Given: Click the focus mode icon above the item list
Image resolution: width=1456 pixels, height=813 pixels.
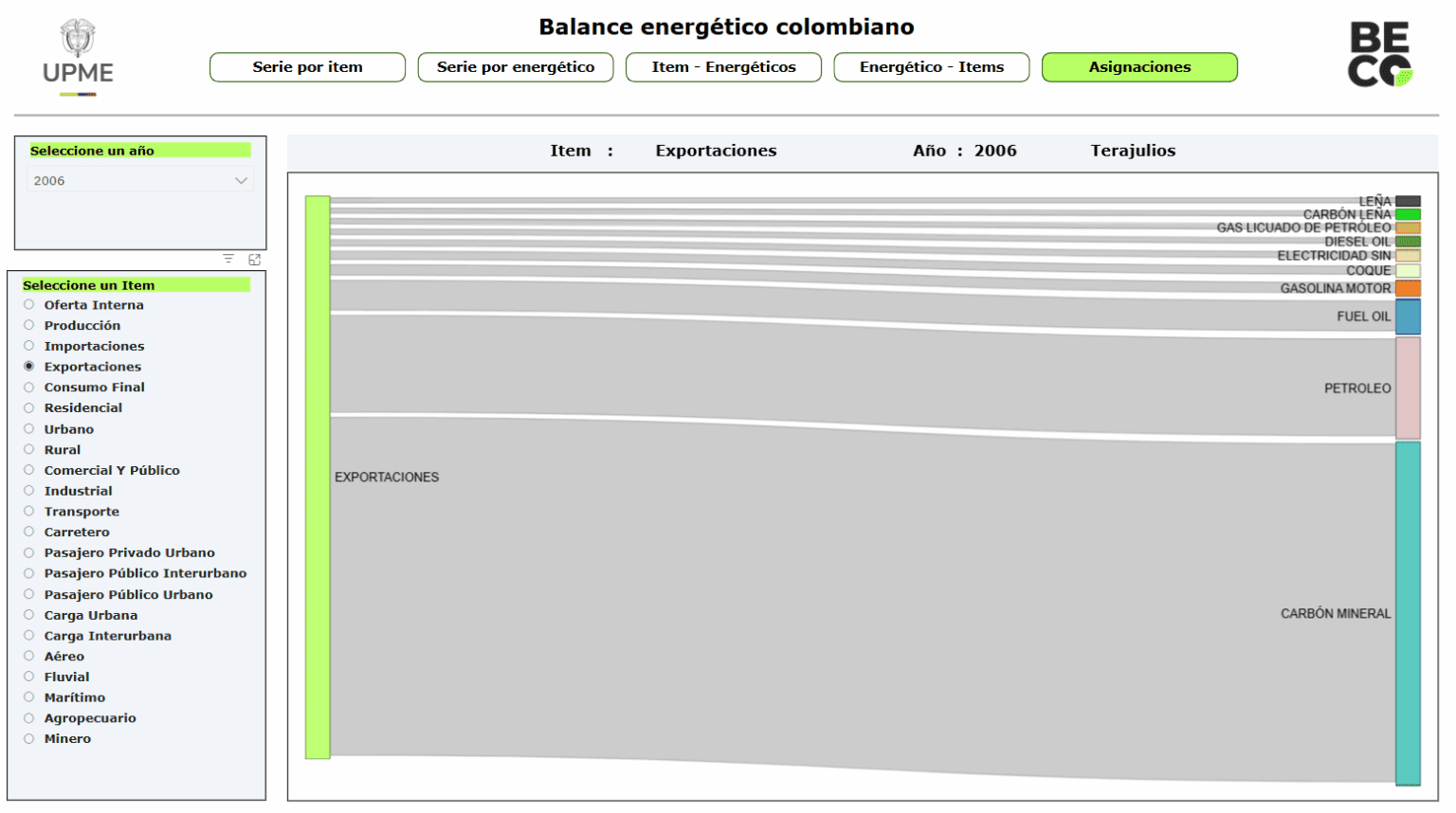Looking at the screenshot, I should pyautogui.click(x=254, y=259).
